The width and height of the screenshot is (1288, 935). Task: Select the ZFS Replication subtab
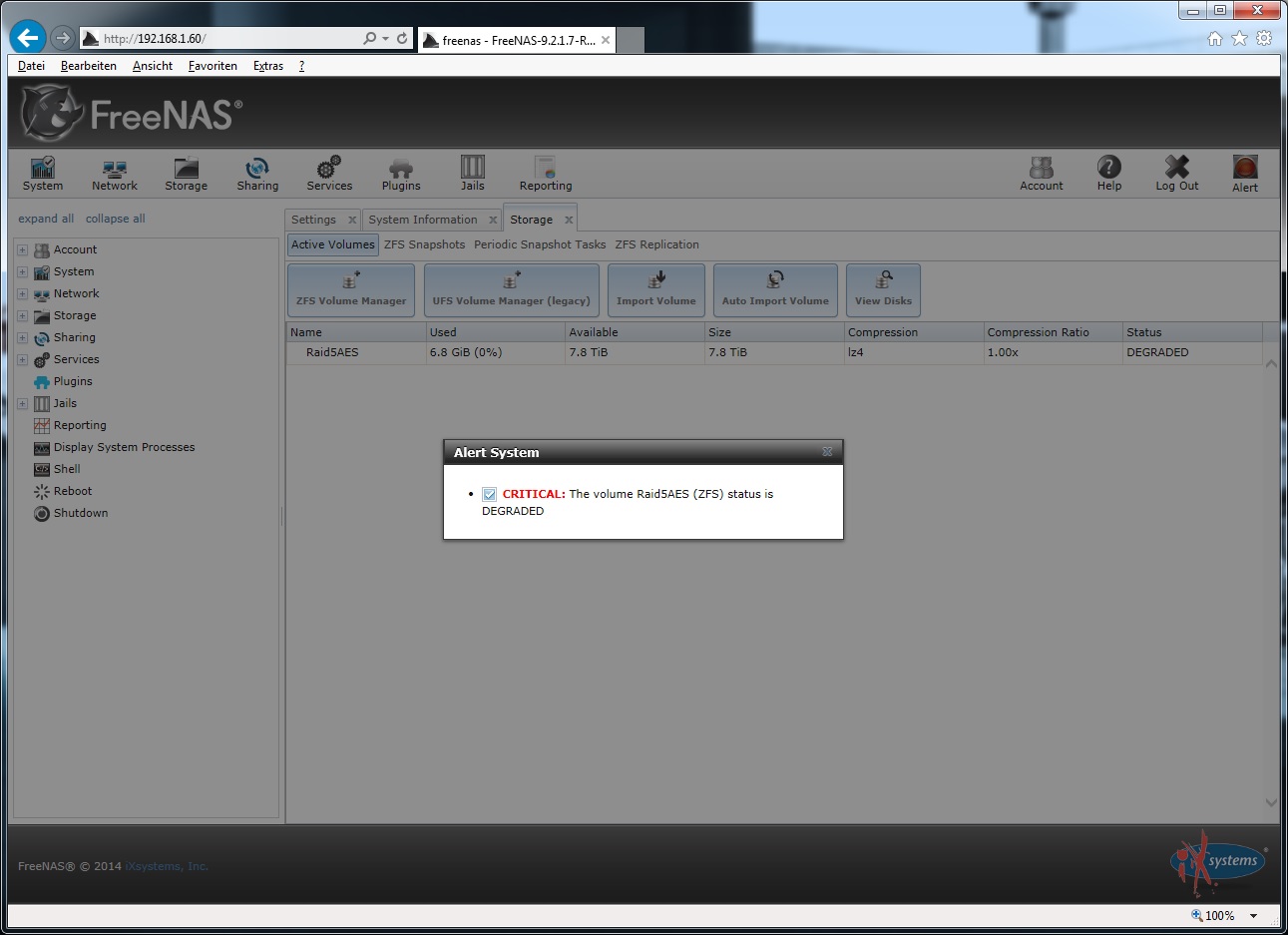click(656, 244)
